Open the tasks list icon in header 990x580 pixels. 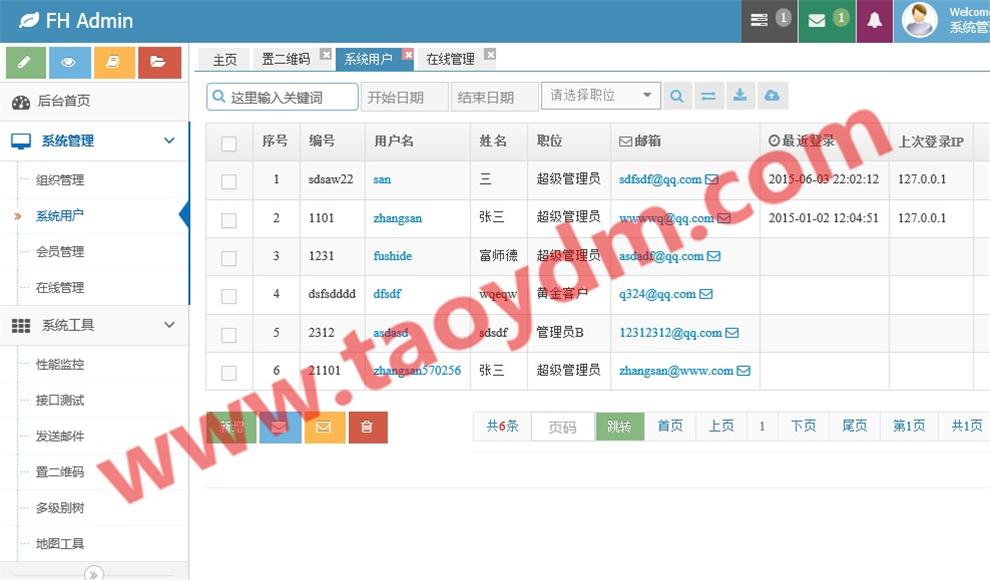[x=759, y=20]
